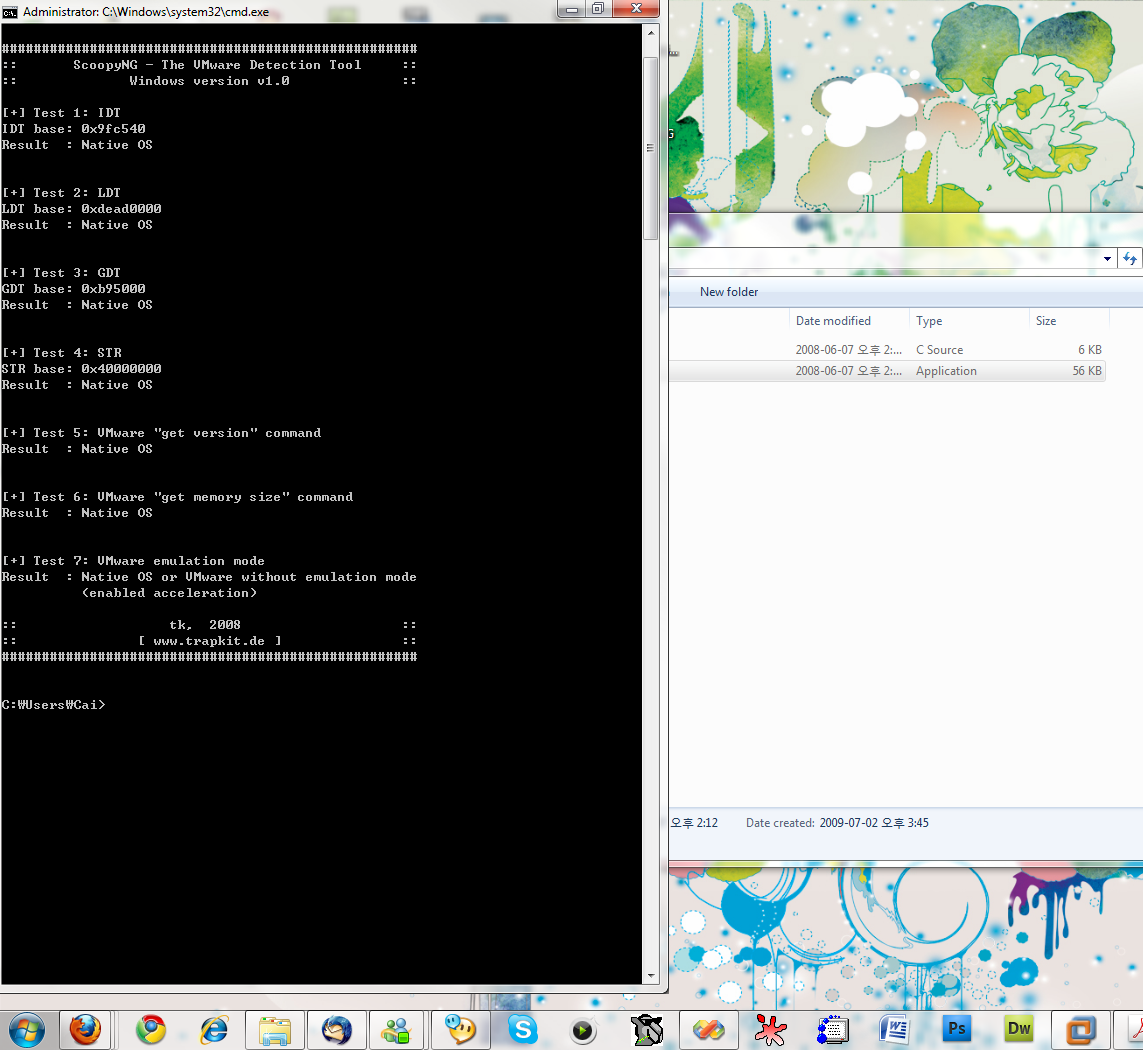Open Thunderbird mail from the taskbar

coord(337,1028)
